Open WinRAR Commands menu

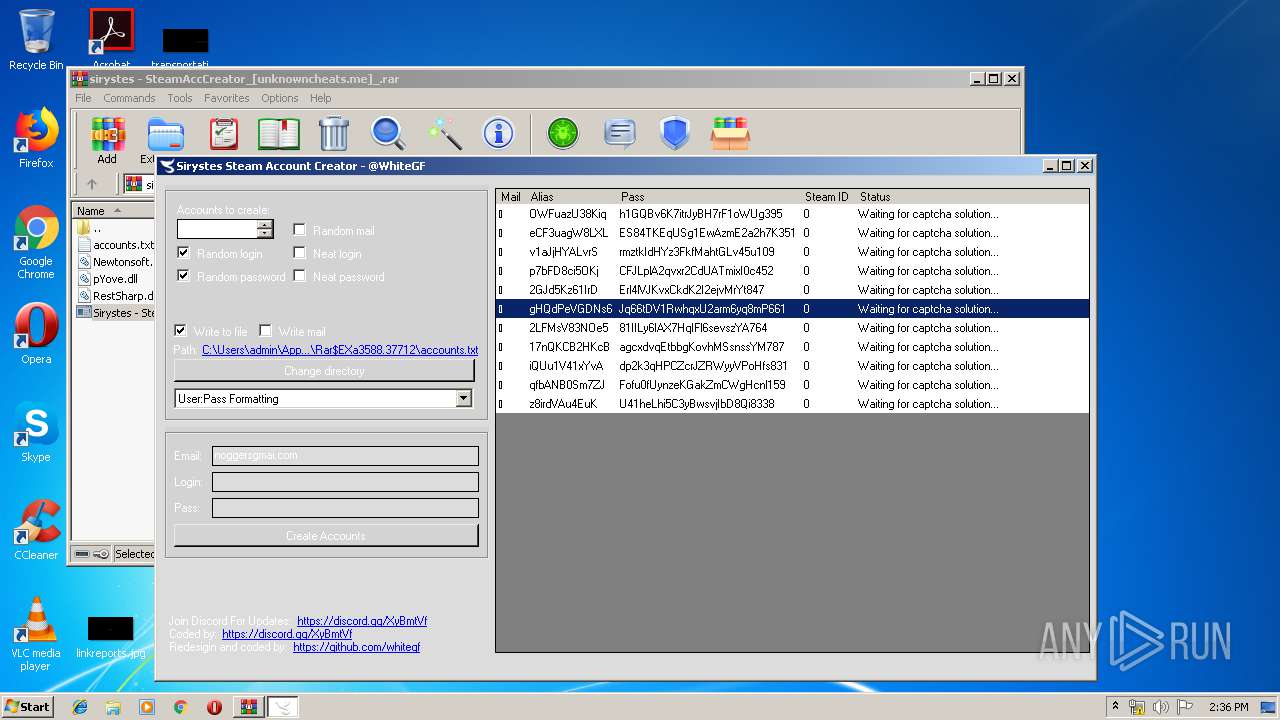coord(129,98)
